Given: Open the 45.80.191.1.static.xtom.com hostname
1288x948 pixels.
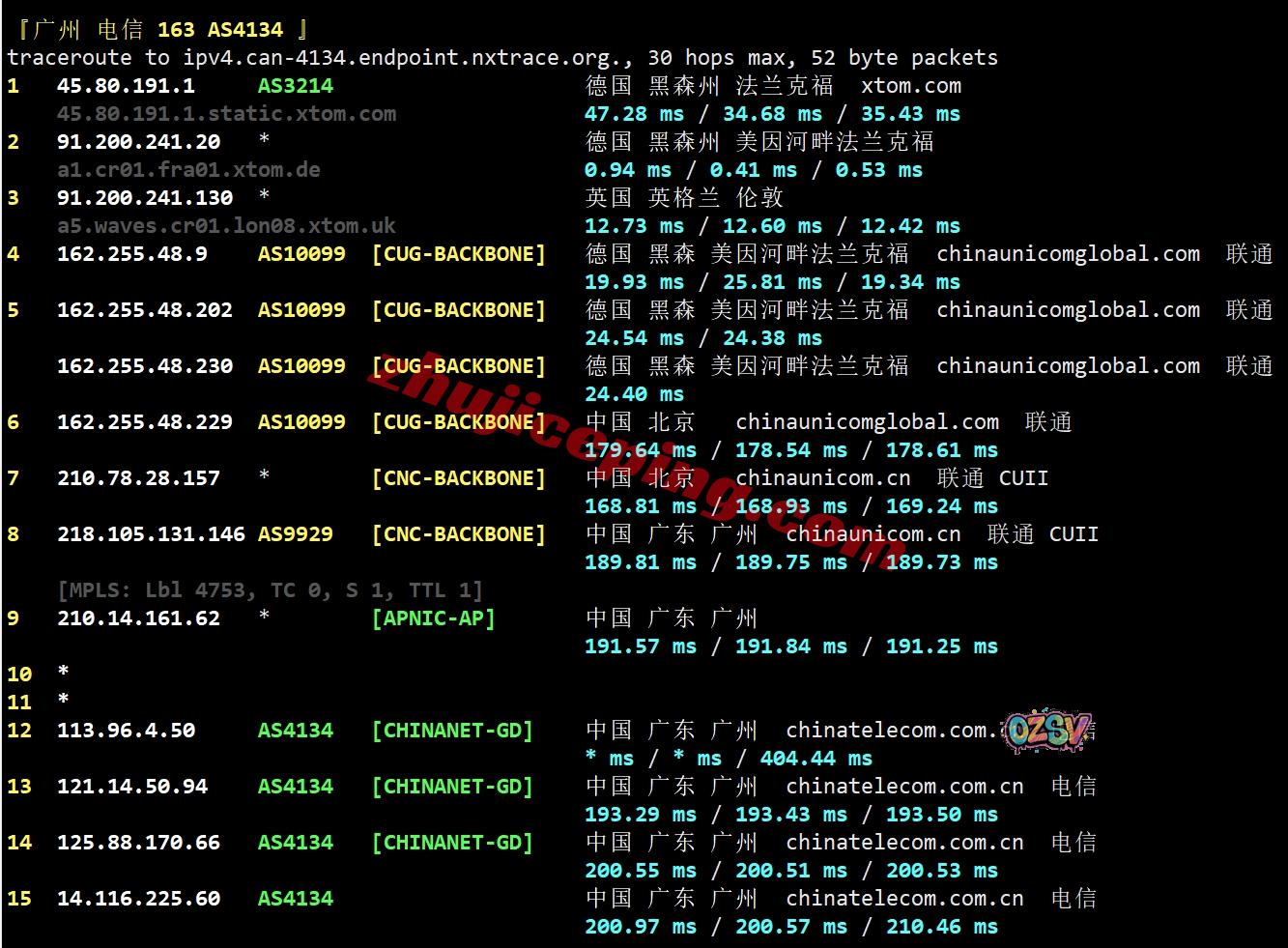Looking at the screenshot, I should (226, 114).
